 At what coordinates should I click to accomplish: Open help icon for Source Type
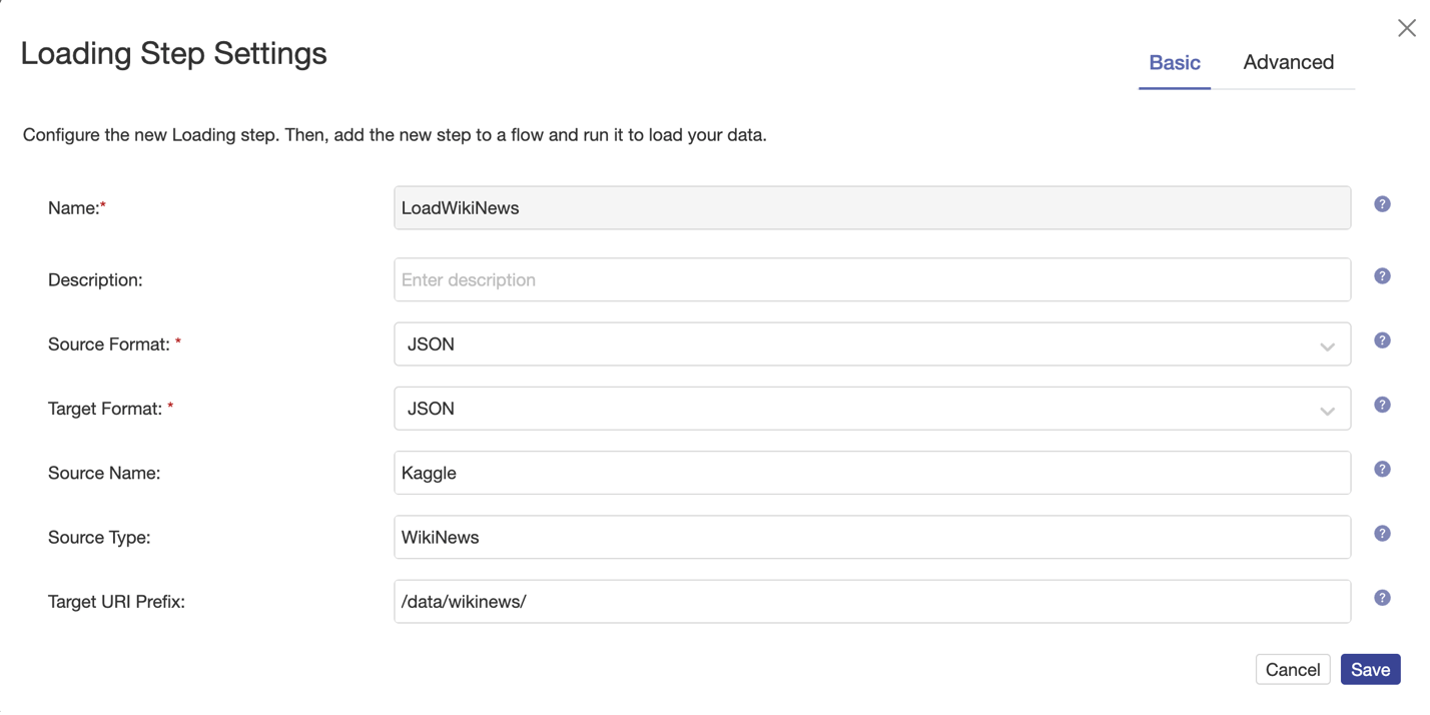tap(1382, 533)
